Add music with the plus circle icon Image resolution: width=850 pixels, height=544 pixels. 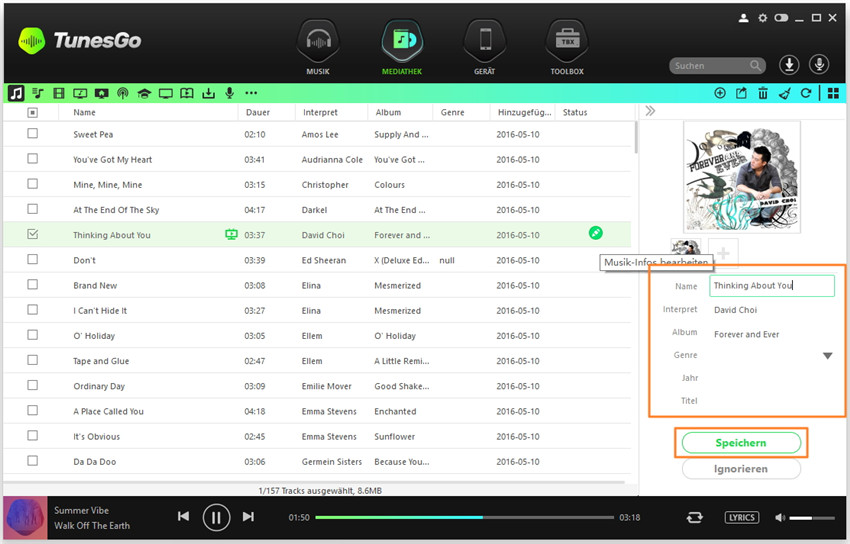pyautogui.click(x=720, y=93)
